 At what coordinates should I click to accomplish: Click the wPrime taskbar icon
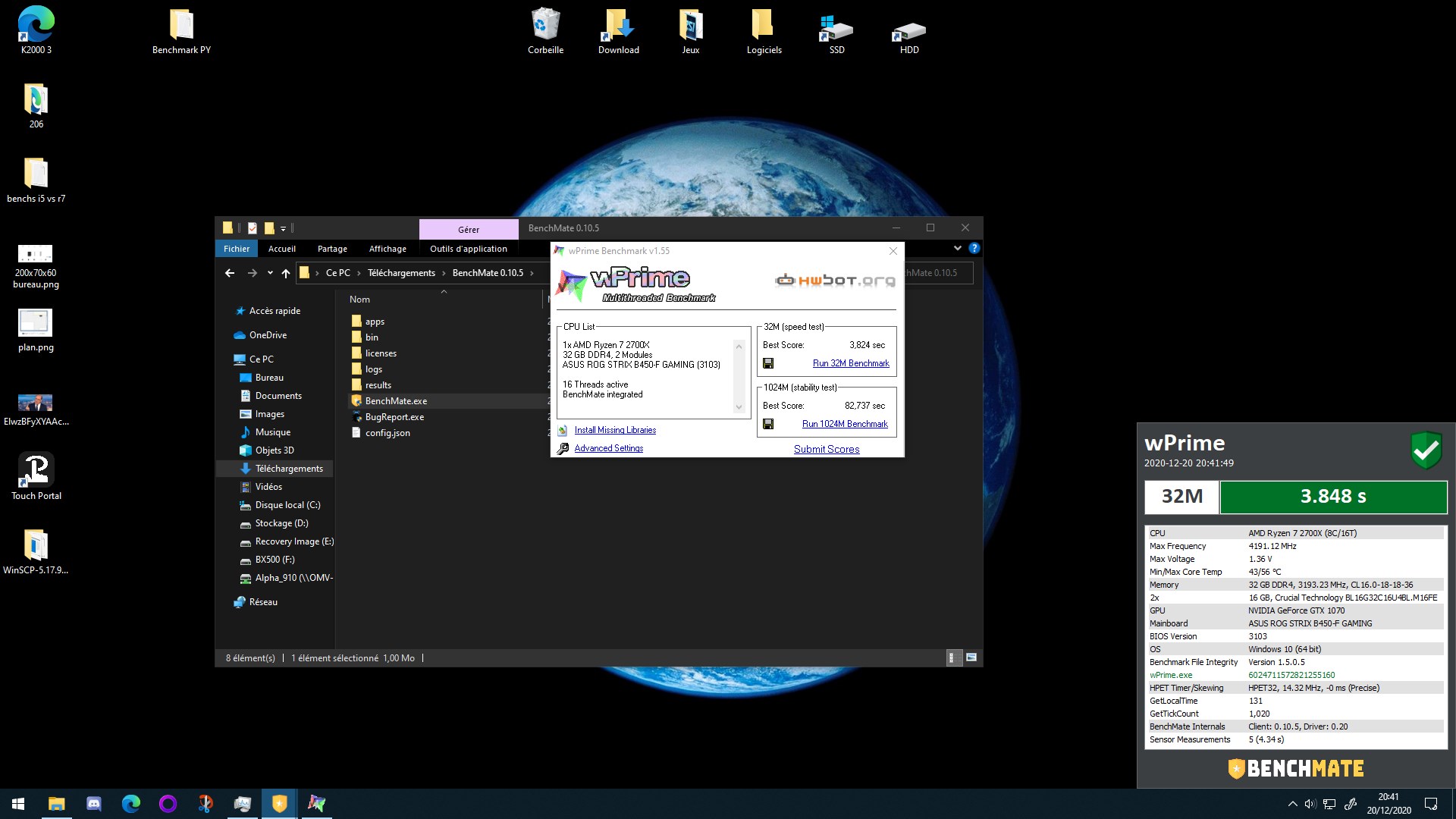(x=316, y=804)
